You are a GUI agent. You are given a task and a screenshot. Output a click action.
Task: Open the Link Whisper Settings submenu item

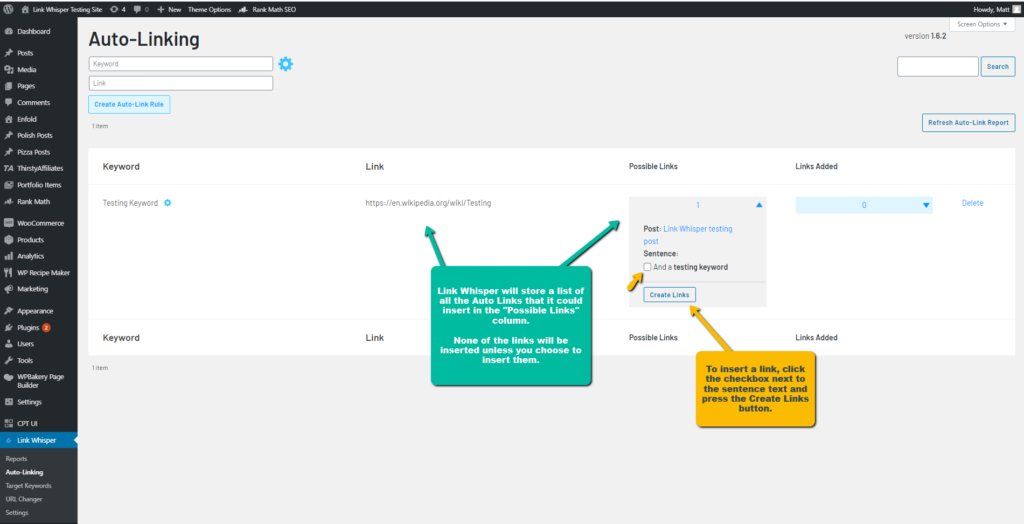click(17, 513)
